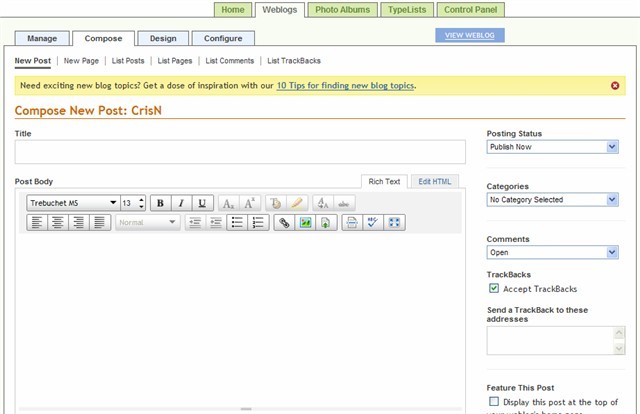640x414 pixels.
Task: Toggle bold formatting in the editor
Action: click(x=160, y=202)
